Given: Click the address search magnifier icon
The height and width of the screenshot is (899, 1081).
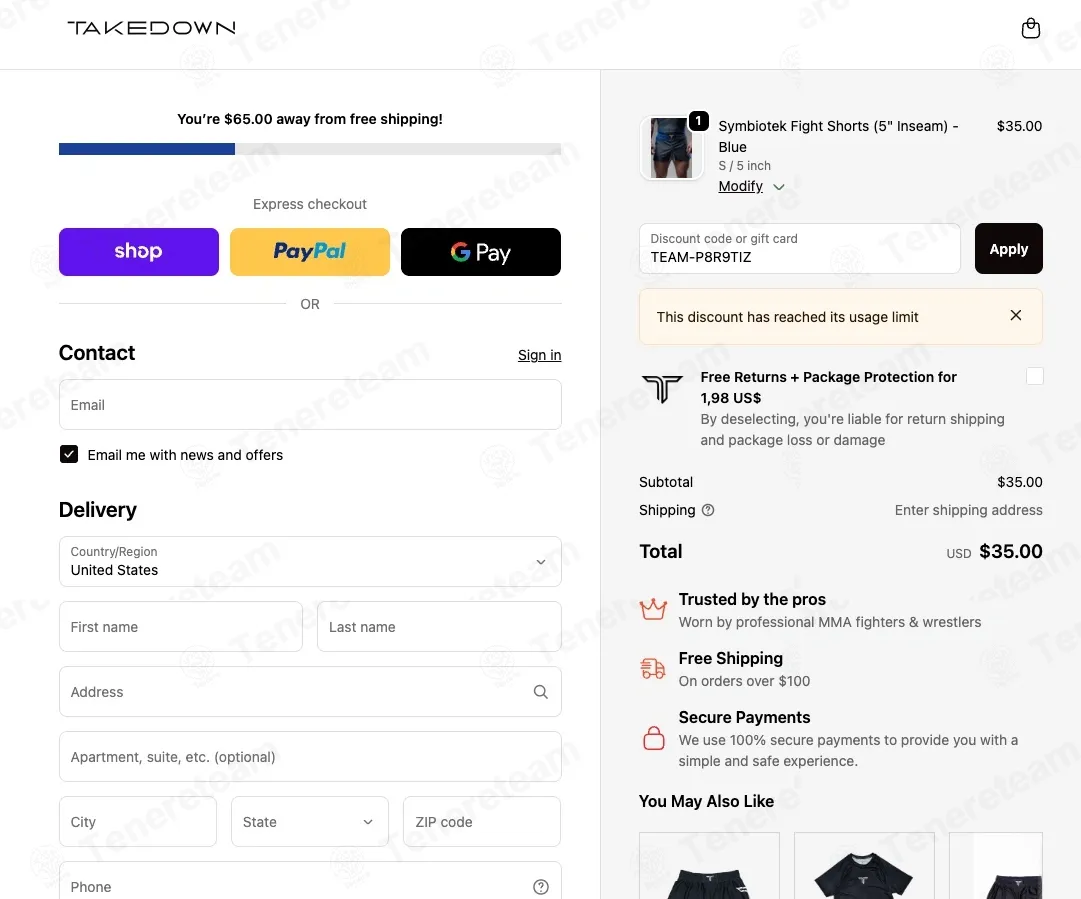Looking at the screenshot, I should [x=540, y=691].
